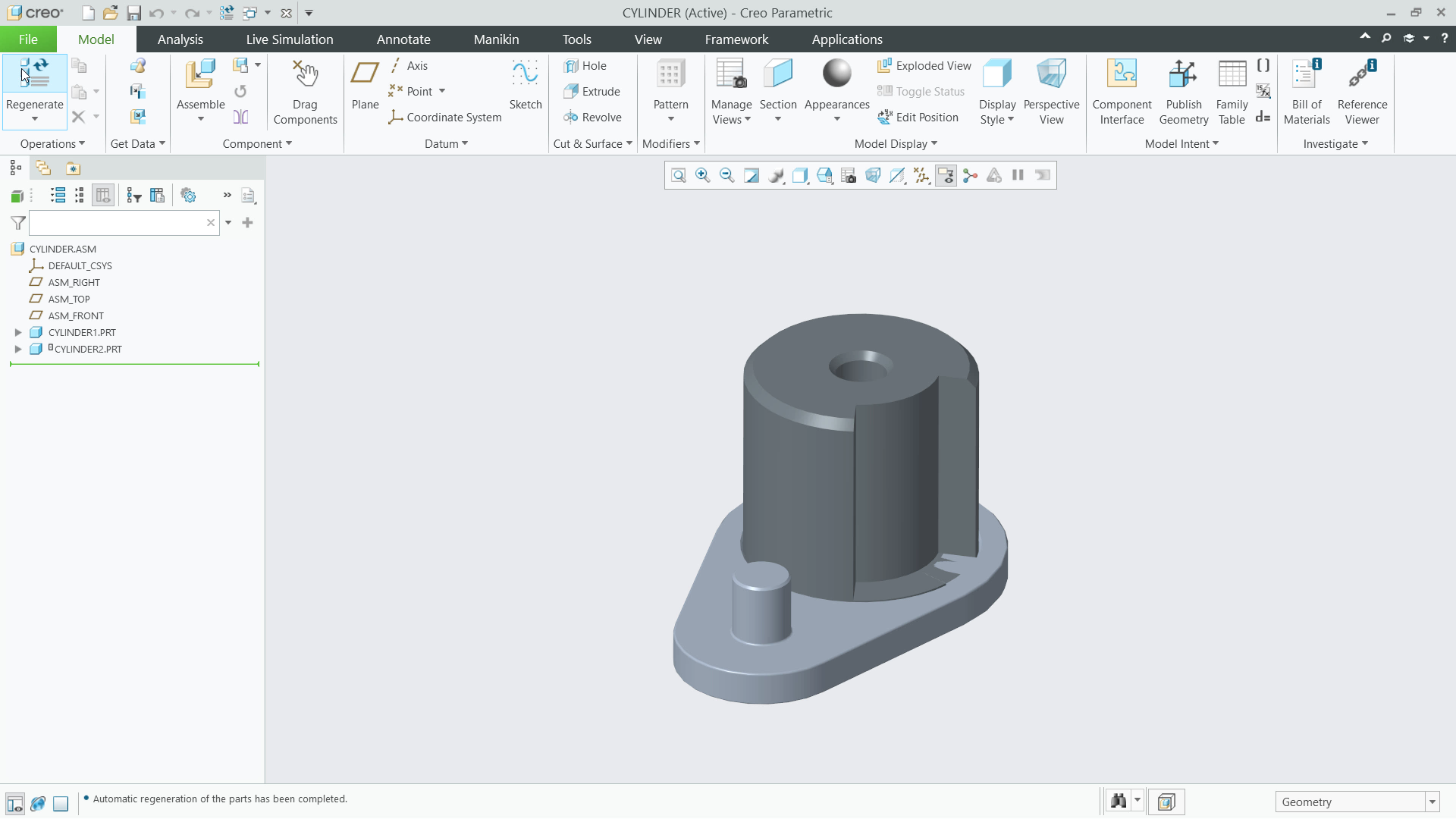Click the Exploded View button
The image size is (1456, 819).
(x=924, y=65)
